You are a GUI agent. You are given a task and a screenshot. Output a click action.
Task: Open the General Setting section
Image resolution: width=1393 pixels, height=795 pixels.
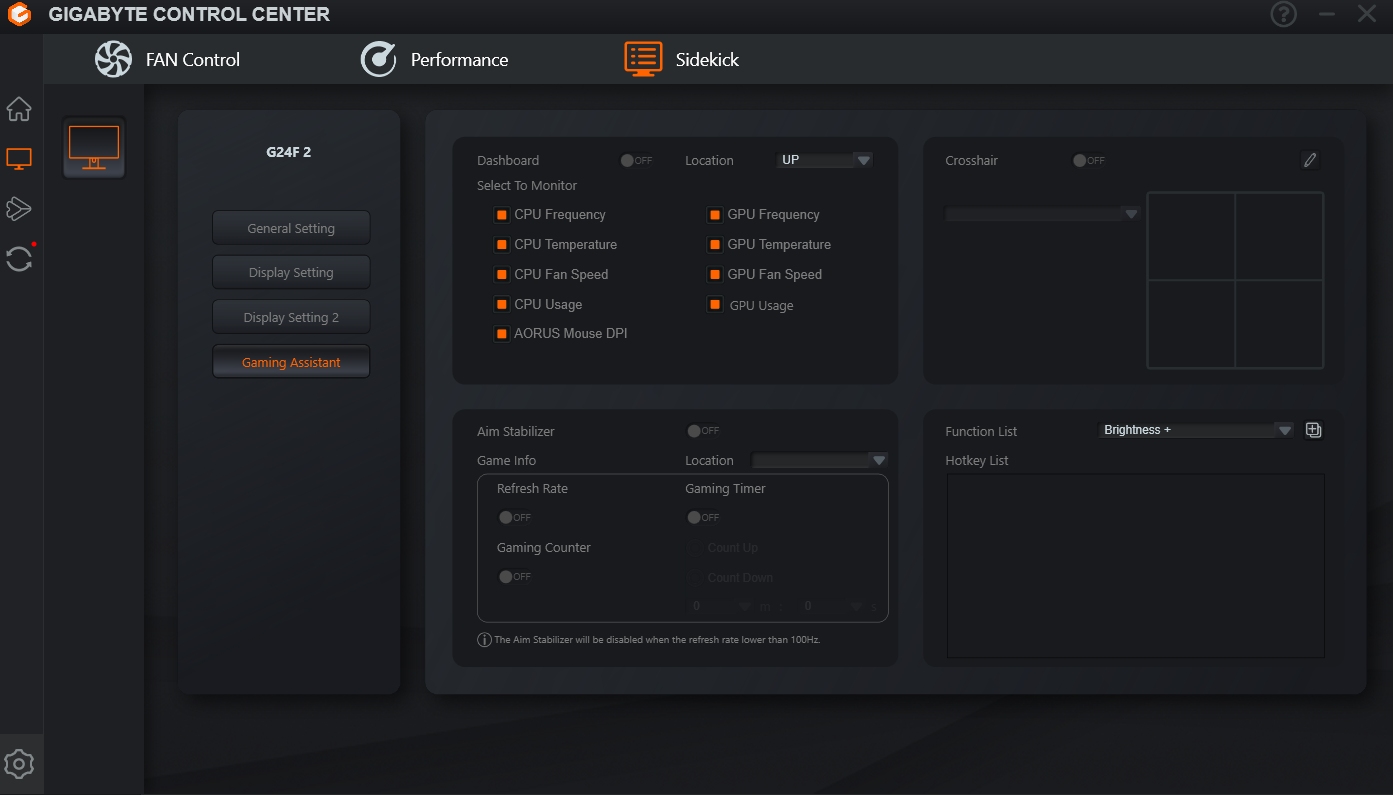[x=291, y=228]
